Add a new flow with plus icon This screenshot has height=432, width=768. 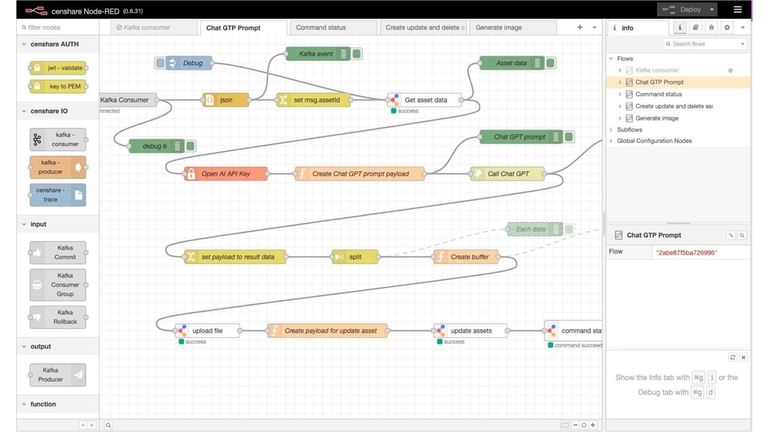580,27
